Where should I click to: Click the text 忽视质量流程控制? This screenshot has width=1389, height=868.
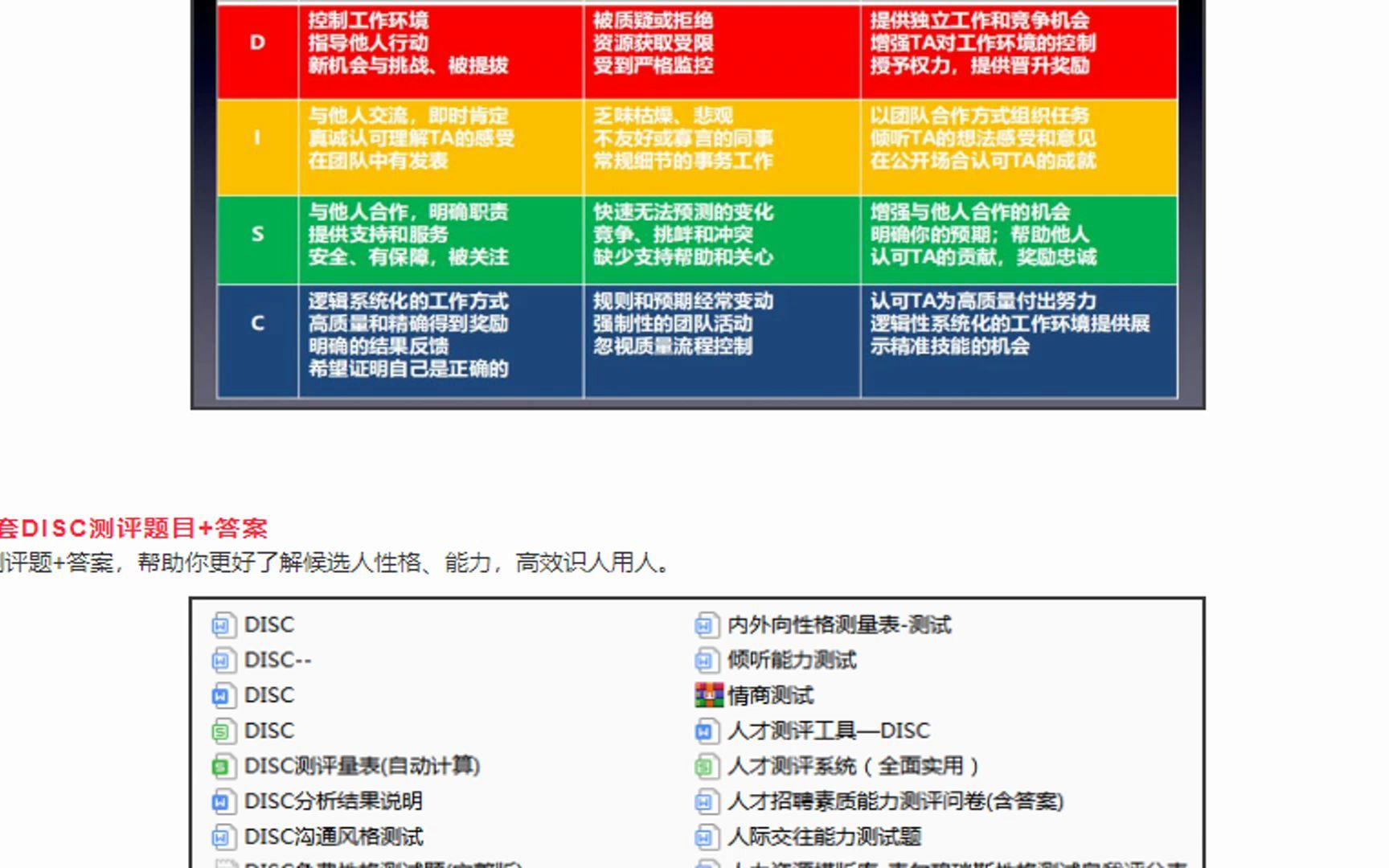[x=673, y=346]
